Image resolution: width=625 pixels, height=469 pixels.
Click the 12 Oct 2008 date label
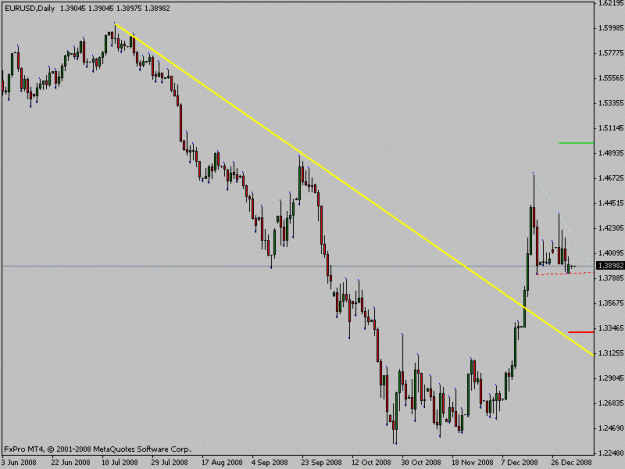[x=371, y=462]
